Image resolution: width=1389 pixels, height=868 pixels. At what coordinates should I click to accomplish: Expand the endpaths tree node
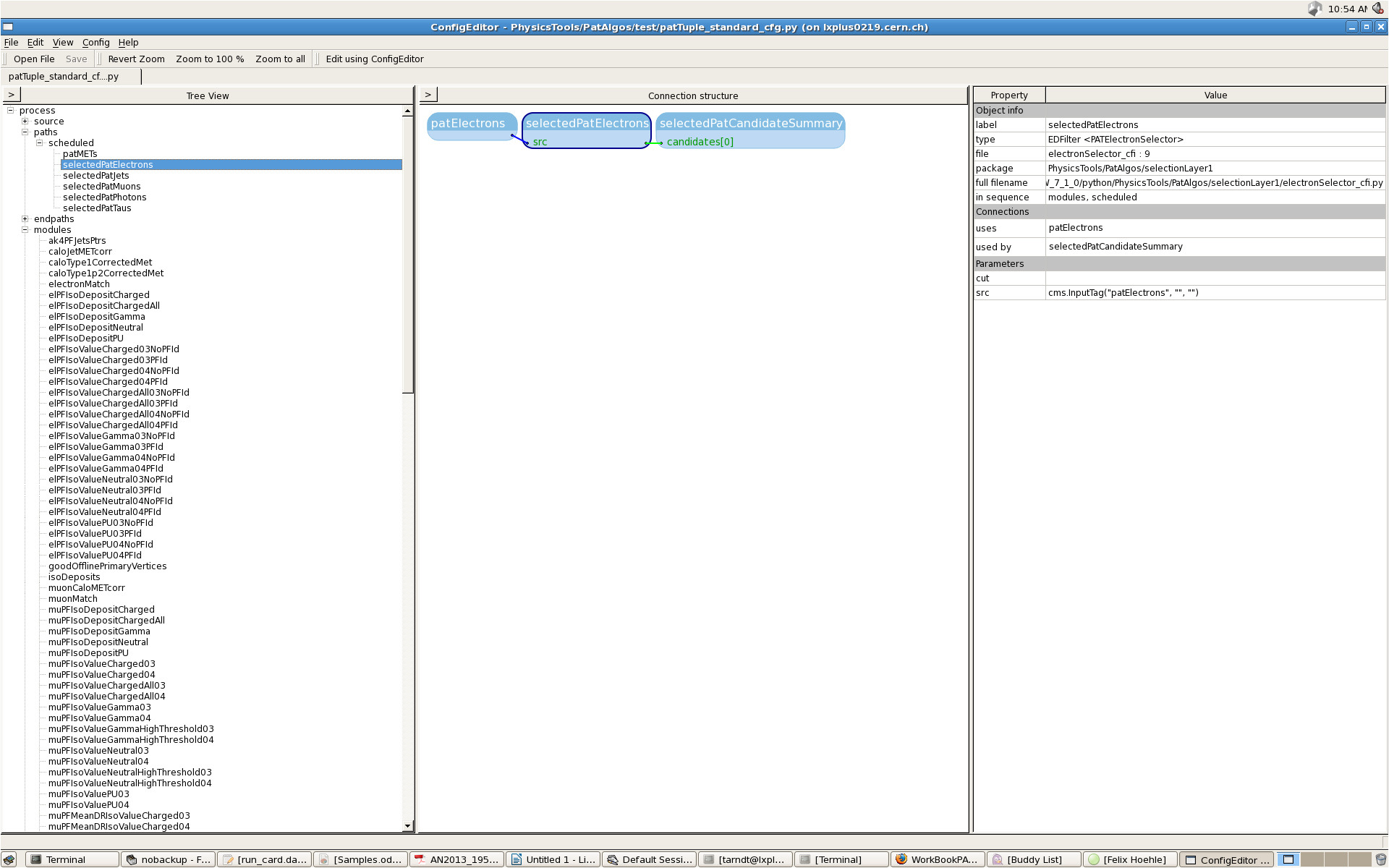pyautogui.click(x=25, y=219)
